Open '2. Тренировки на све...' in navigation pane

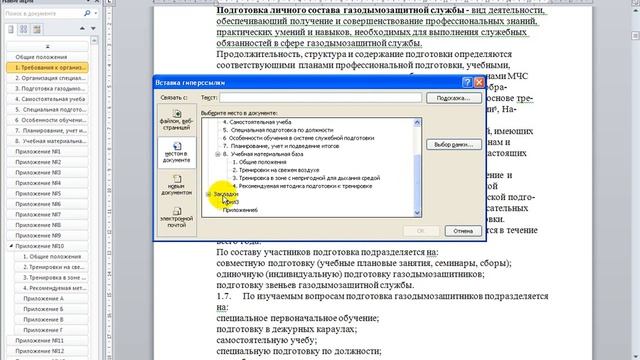pyautogui.click(x=51, y=267)
